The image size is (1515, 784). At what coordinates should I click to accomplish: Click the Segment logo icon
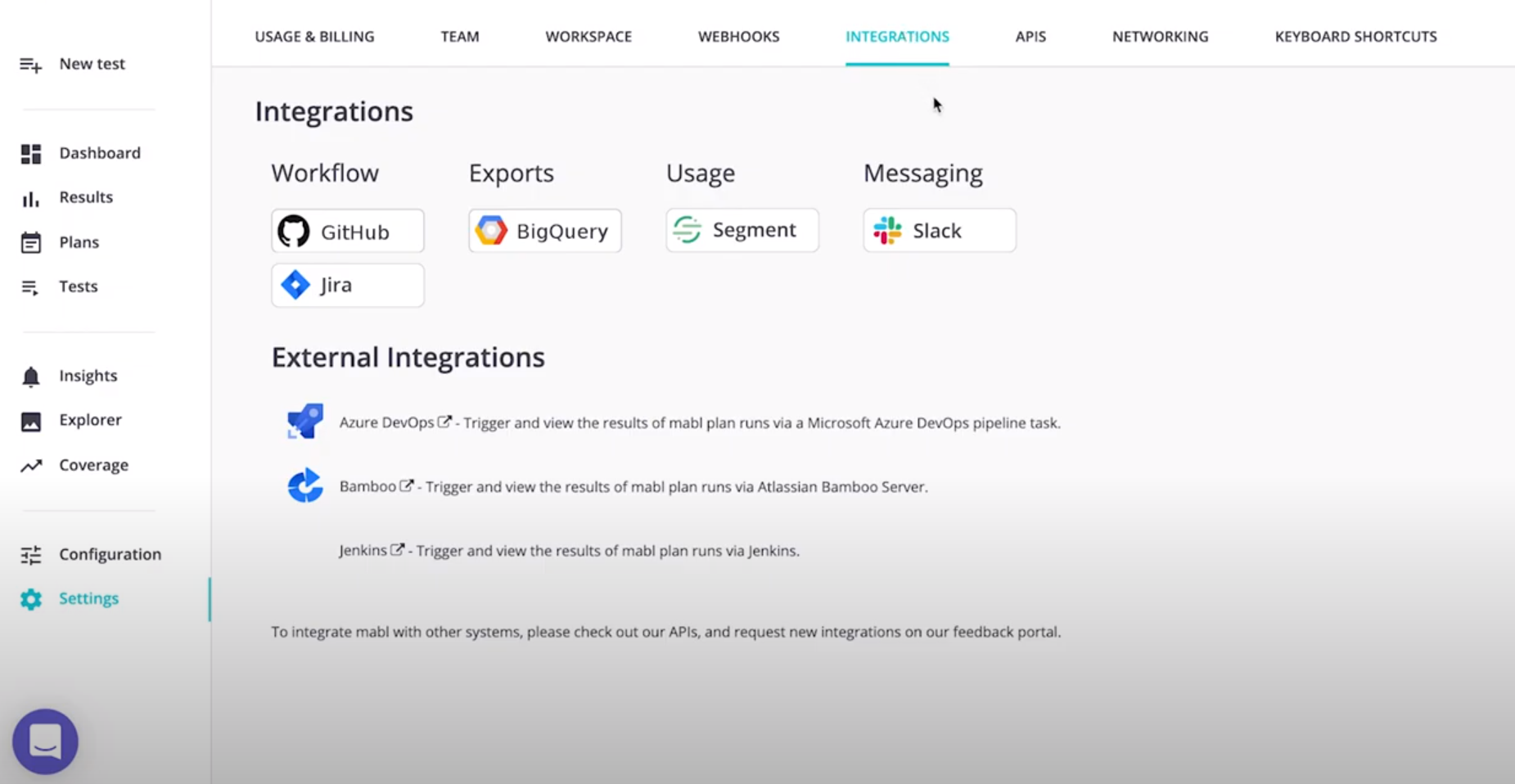tap(688, 230)
